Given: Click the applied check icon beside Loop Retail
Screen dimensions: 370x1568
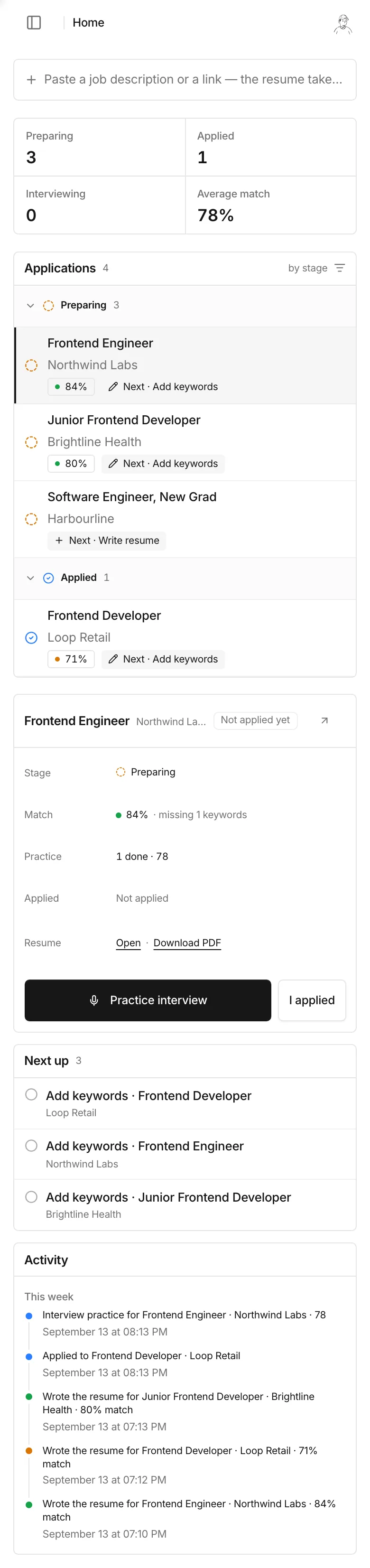Looking at the screenshot, I should tap(31, 637).
